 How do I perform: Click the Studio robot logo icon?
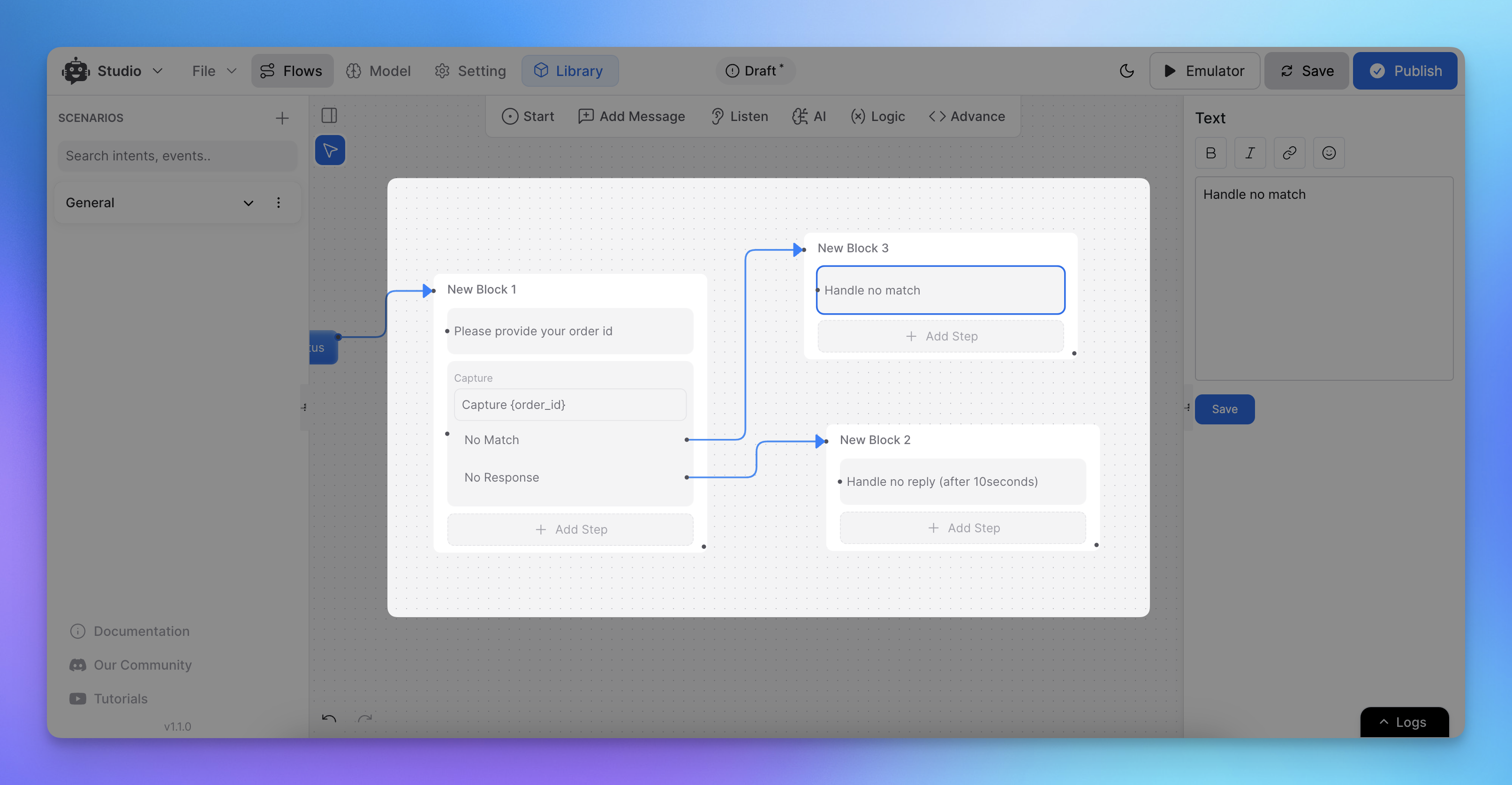click(76, 71)
